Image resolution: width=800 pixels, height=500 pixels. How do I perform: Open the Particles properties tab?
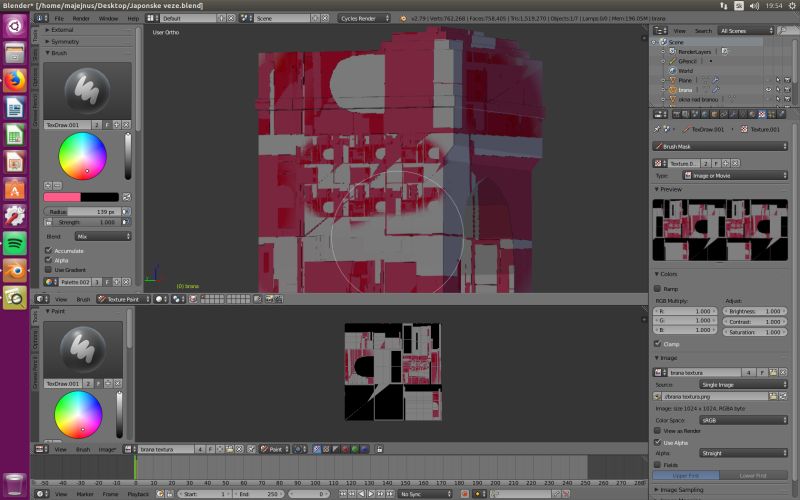click(x=771, y=114)
